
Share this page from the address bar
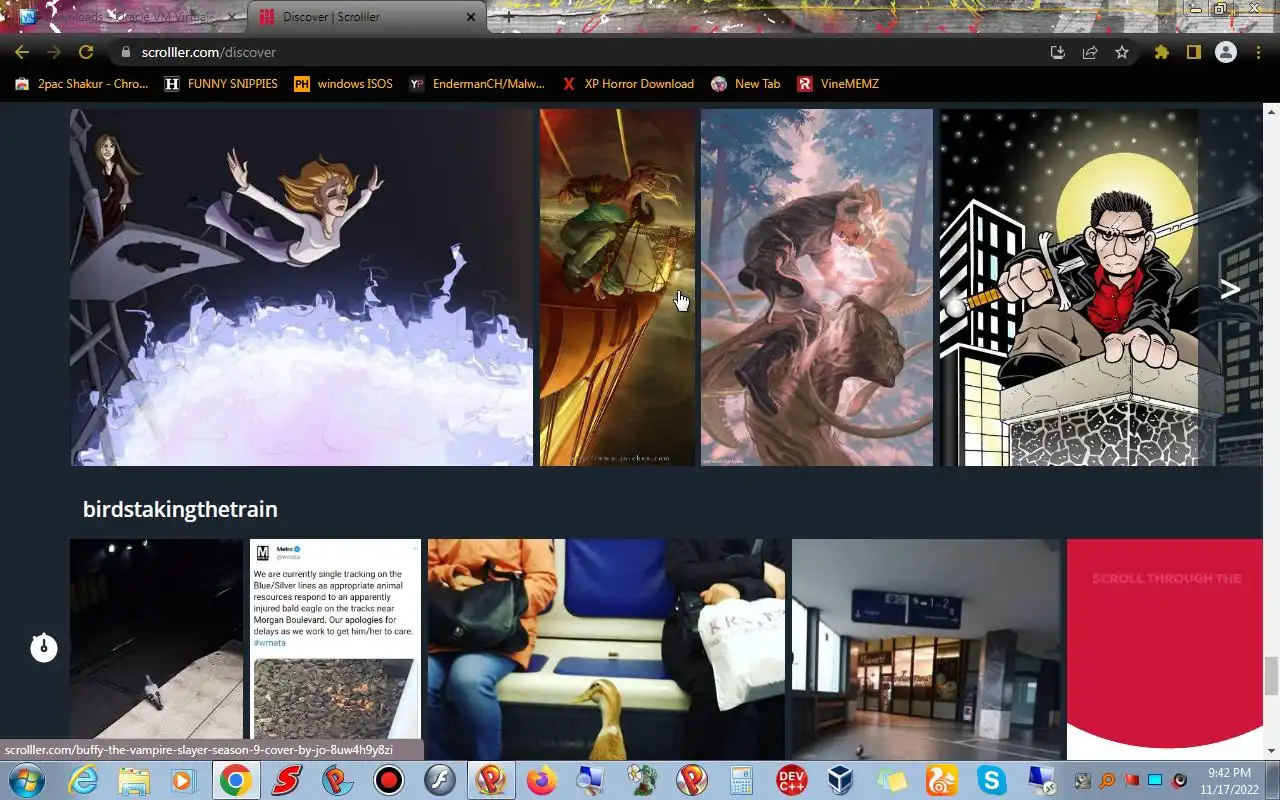pos(1090,52)
